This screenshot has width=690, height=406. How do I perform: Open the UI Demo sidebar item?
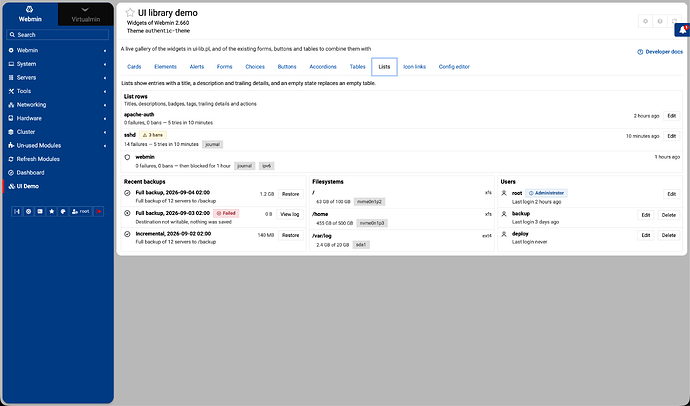coord(58,186)
